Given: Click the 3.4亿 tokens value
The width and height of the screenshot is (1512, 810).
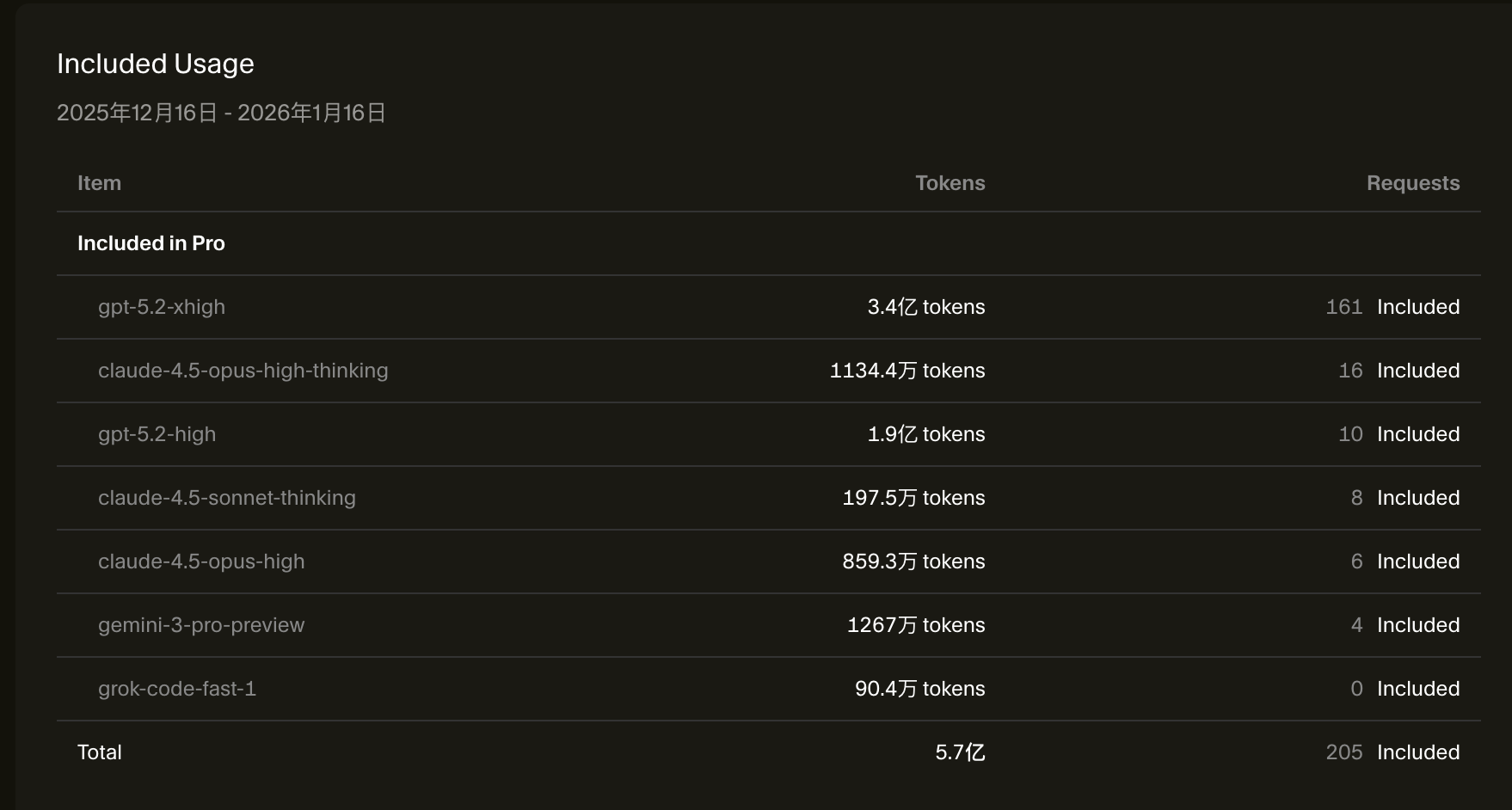Looking at the screenshot, I should (926, 307).
